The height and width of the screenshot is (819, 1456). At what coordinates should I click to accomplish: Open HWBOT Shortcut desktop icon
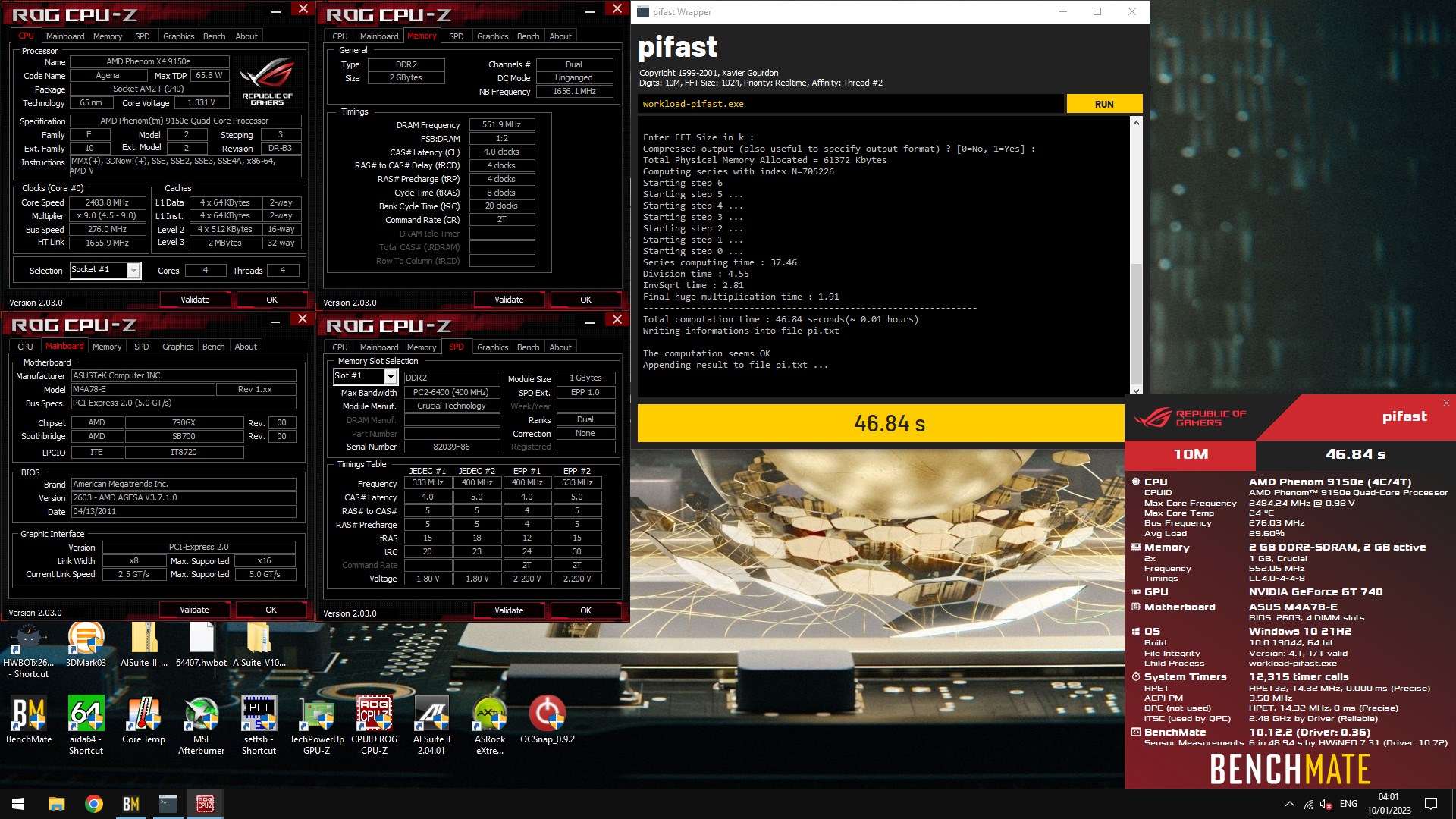(x=29, y=651)
